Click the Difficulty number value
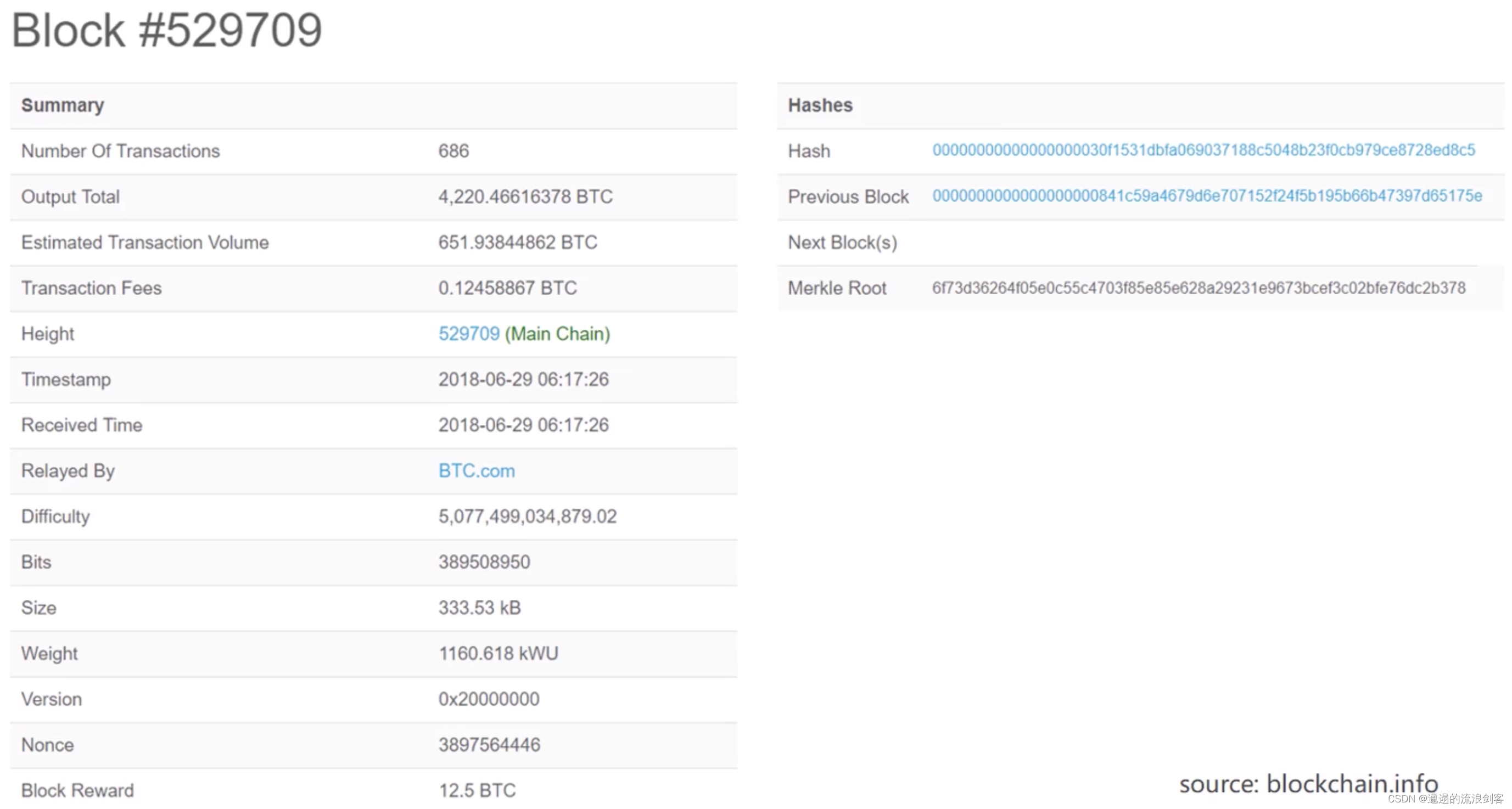 pyautogui.click(x=527, y=516)
